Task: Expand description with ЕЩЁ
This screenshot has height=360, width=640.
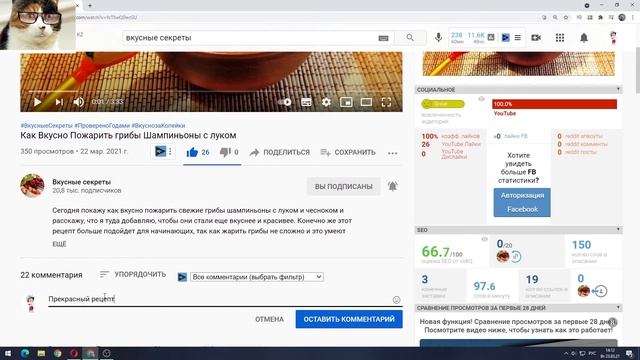Action: [x=59, y=244]
